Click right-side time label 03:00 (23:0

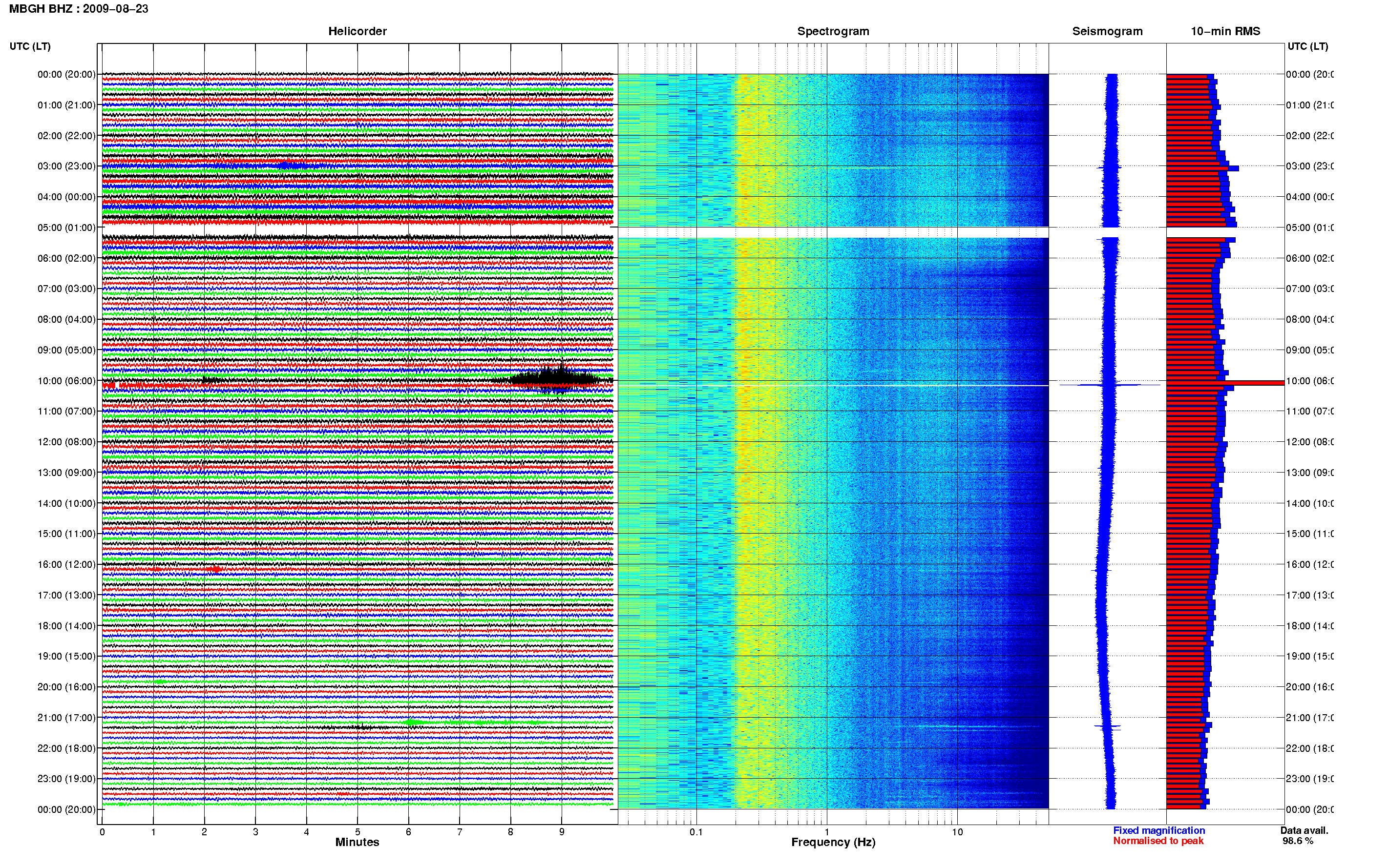(x=1310, y=166)
